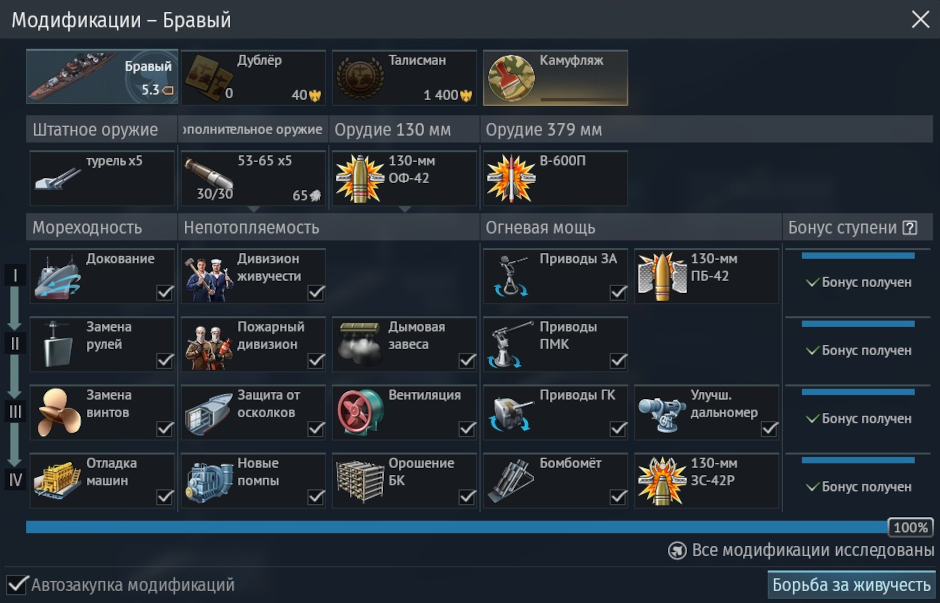Expand the 53-65 x5 torpedo options arrow

(254, 209)
